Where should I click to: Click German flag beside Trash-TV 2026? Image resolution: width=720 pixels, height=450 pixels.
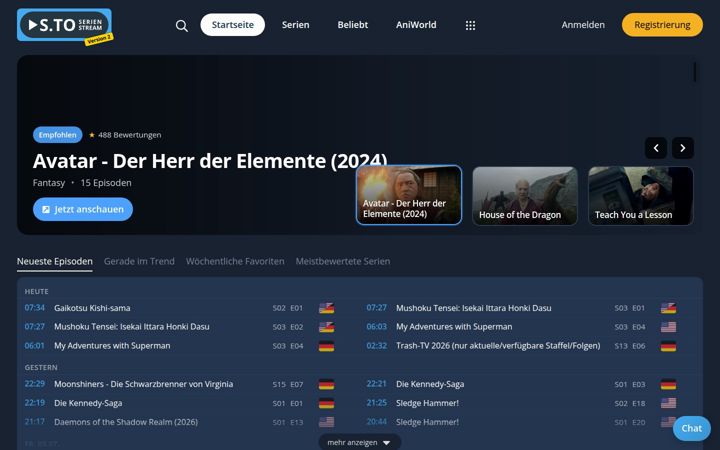click(668, 346)
